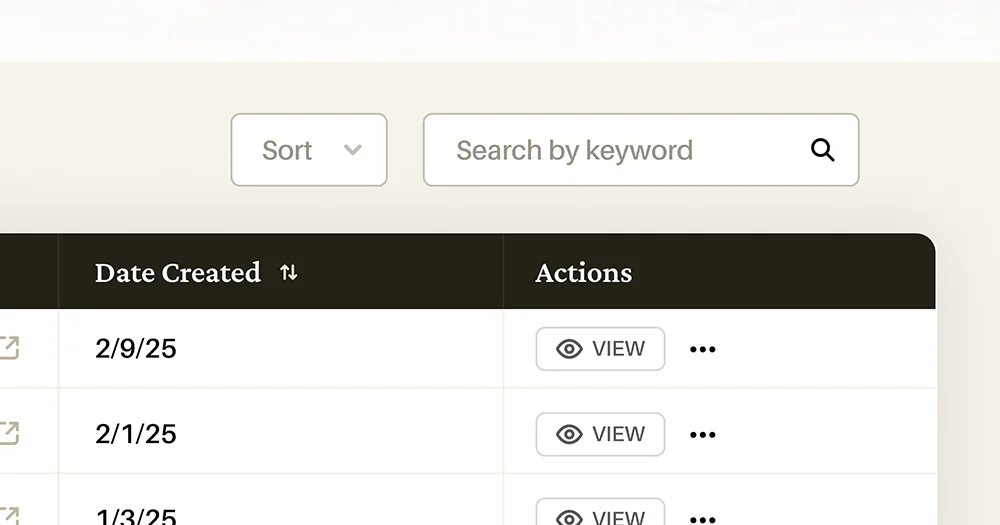Screen dimensions: 1000x525
Task: Toggle the Date Created sort arrows
Action: [x=288, y=273]
